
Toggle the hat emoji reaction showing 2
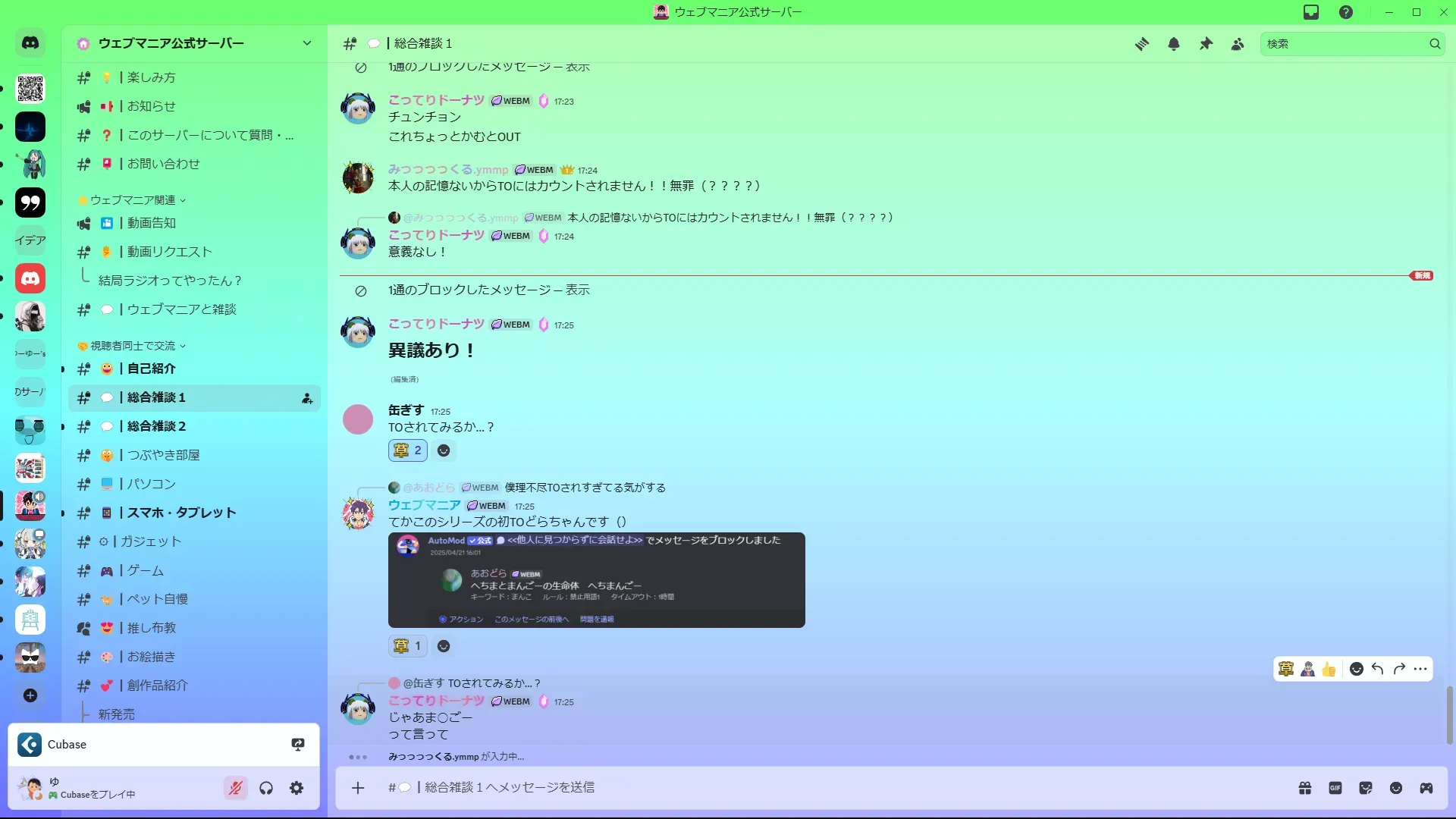coord(408,450)
